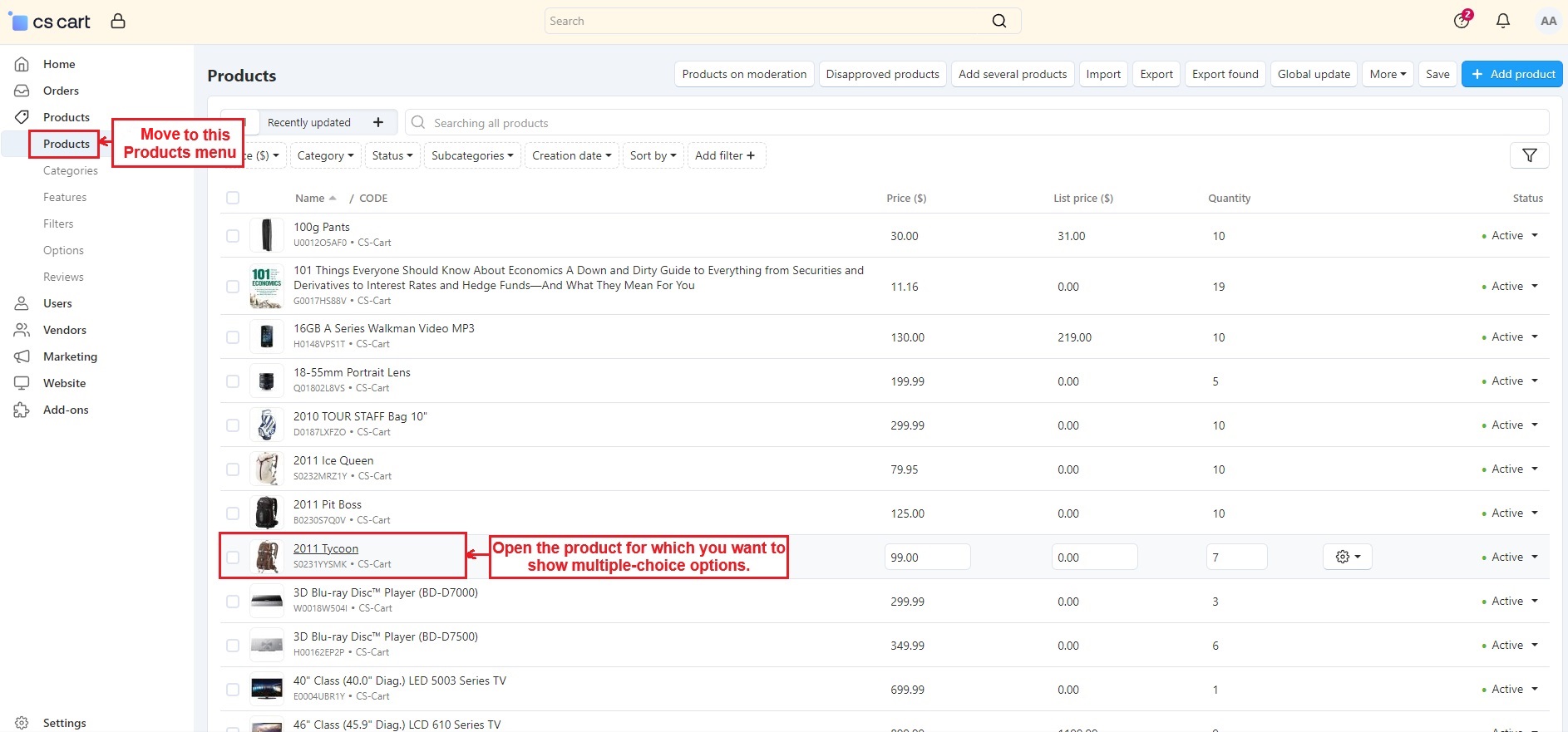Check the select-all checkbox in table header
The height and width of the screenshot is (732, 1568).
point(233,198)
